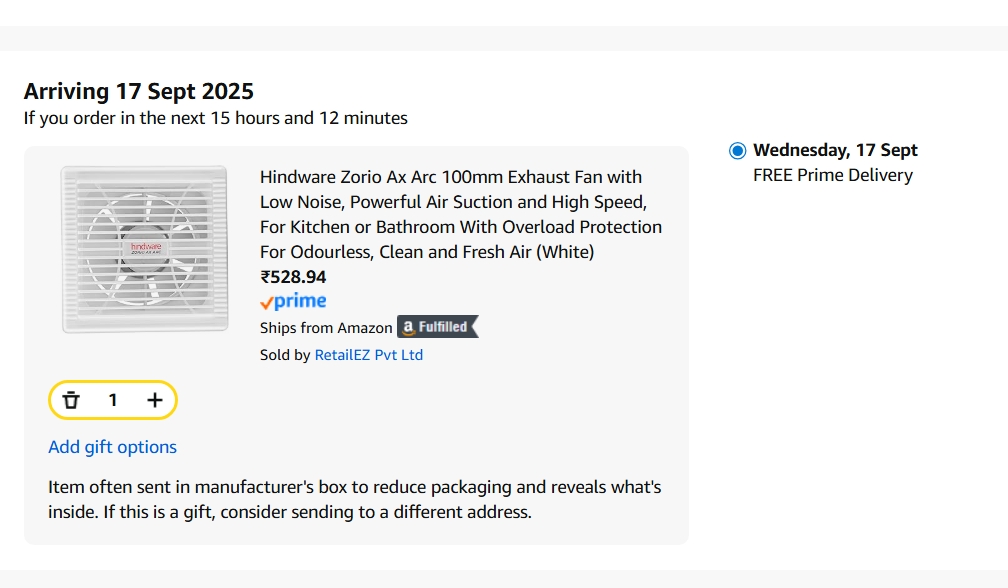Click the trash icon to remove item
This screenshot has height=588, width=1008.
(x=70, y=399)
